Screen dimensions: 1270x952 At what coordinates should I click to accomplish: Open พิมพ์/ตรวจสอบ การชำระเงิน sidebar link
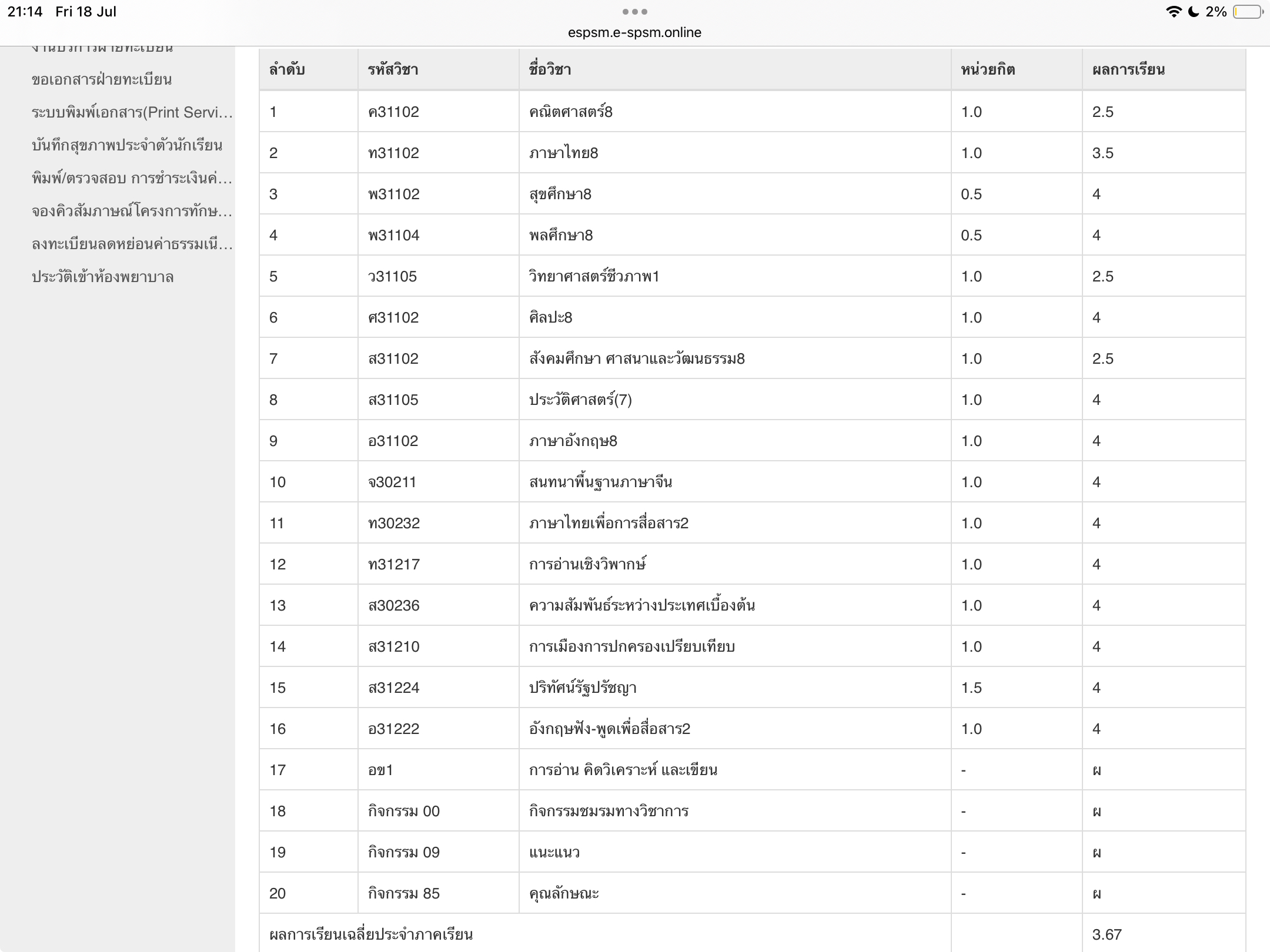pos(132,178)
